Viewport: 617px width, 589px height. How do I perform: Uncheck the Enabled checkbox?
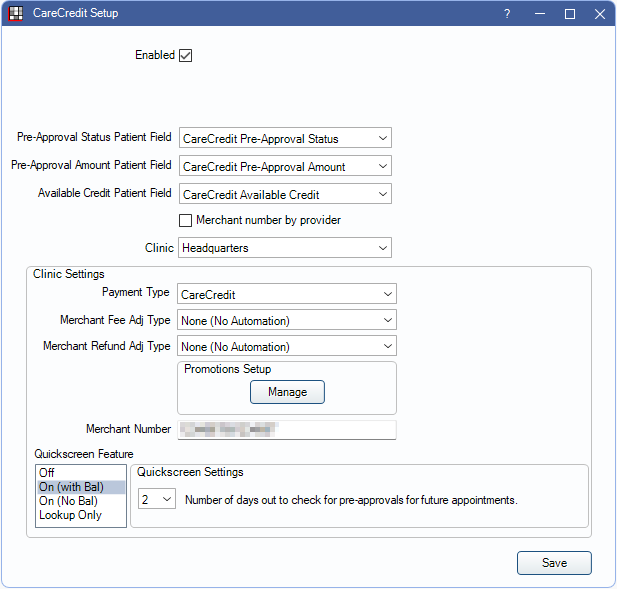[x=185, y=56]
